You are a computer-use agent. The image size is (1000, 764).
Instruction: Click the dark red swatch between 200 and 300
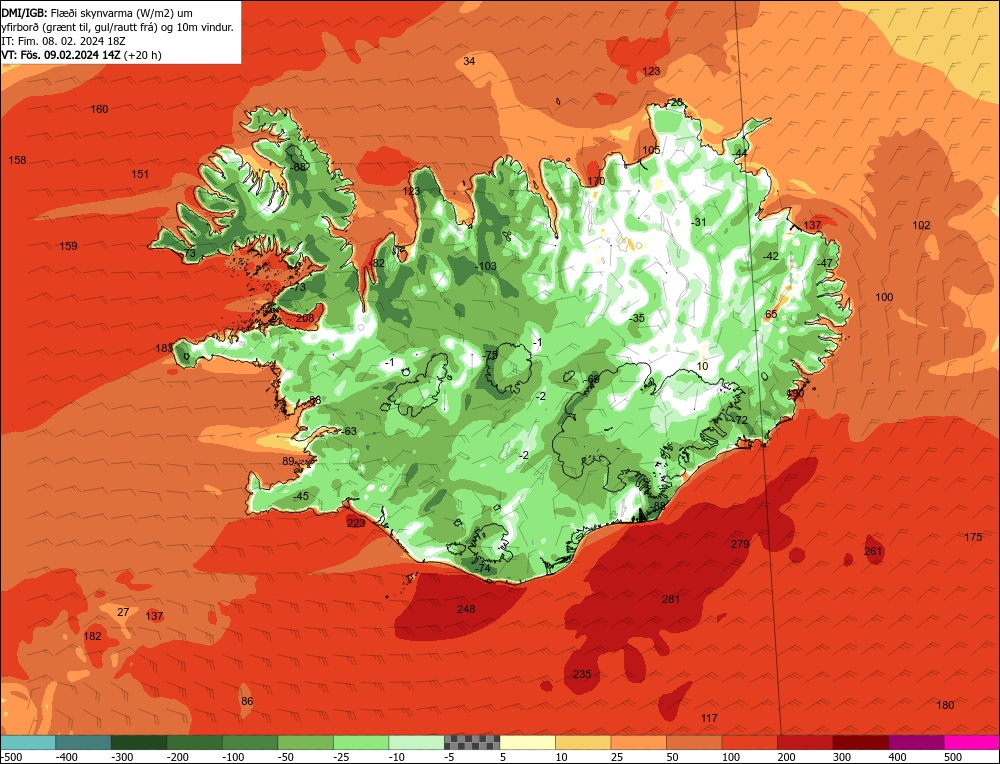pos(805,742)
